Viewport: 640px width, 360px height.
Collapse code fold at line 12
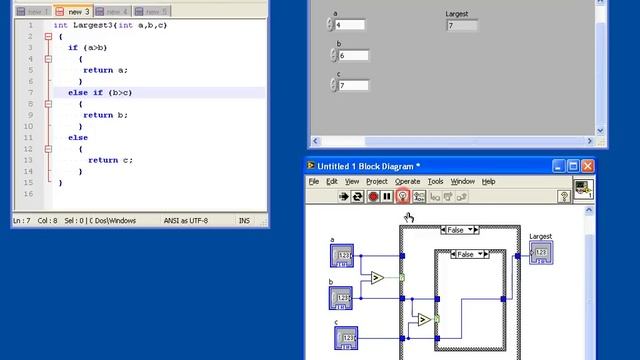click(48, 149)
